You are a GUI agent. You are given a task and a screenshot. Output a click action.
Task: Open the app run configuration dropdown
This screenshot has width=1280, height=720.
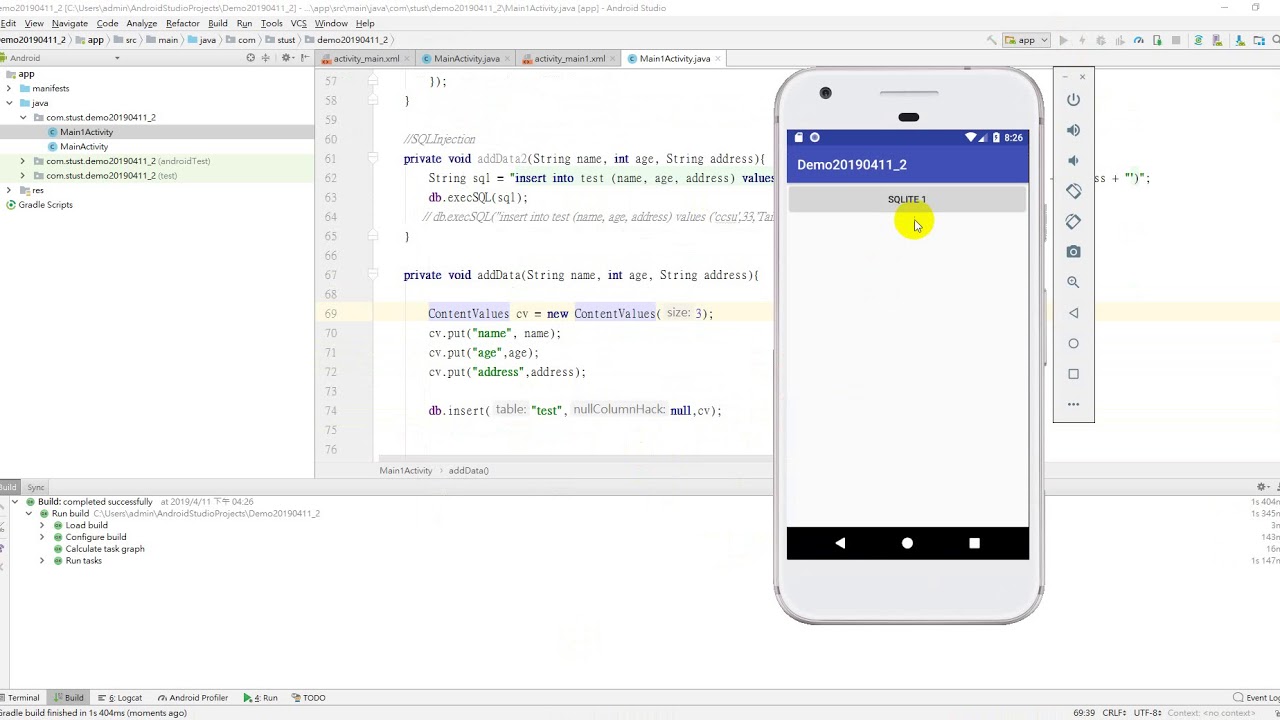point(1027,40)
